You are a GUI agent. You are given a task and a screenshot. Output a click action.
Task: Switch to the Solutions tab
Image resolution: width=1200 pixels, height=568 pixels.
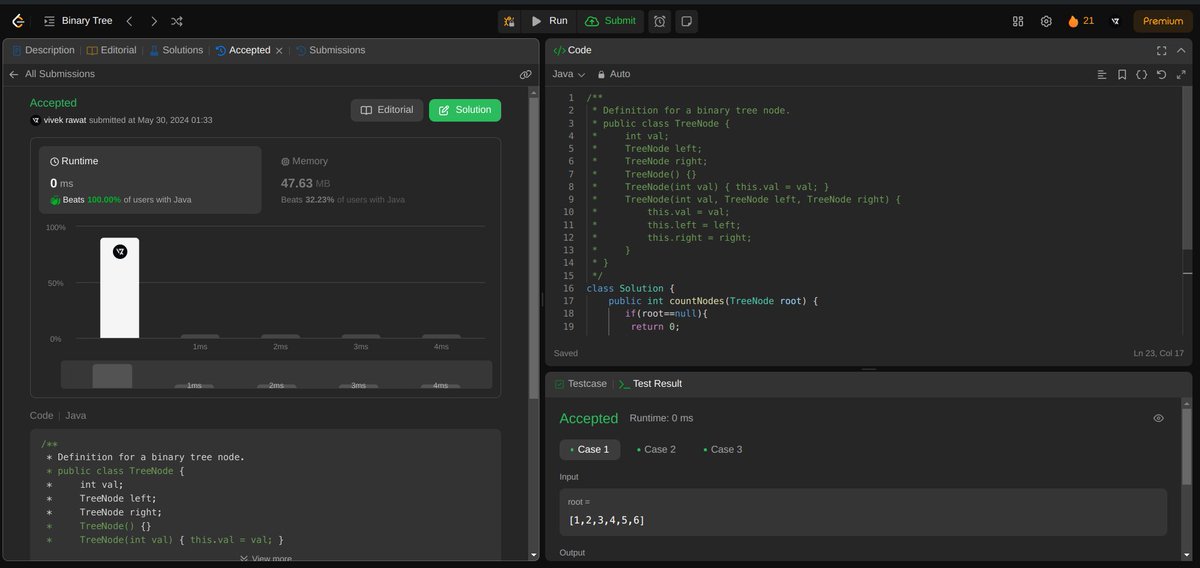point(176,50)
